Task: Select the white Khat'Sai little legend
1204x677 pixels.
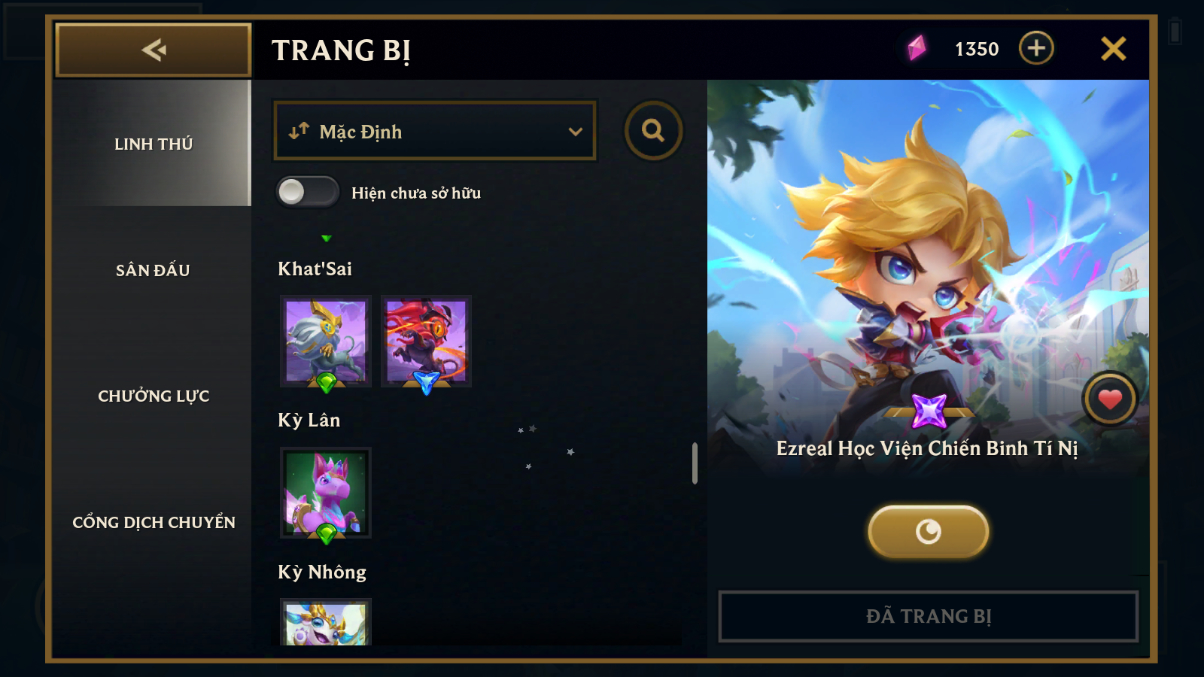Action: coord(326,342)
